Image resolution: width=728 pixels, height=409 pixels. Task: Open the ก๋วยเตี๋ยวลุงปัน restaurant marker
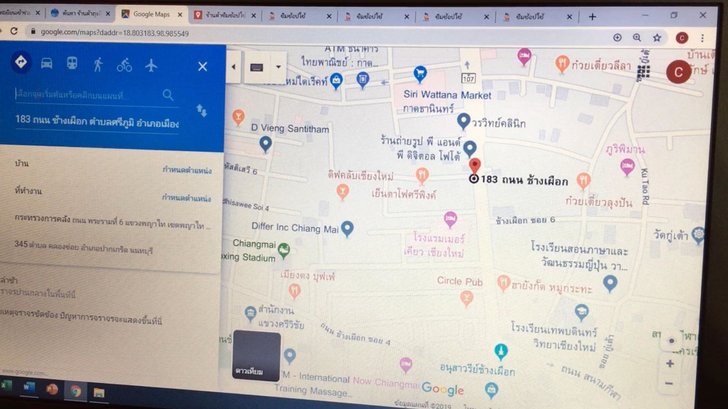[584, 180]
